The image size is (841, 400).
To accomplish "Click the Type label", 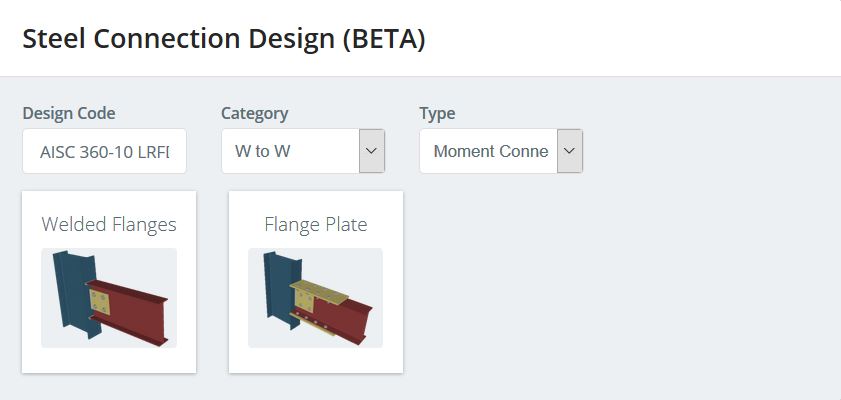I will click(x=437, y=113).
